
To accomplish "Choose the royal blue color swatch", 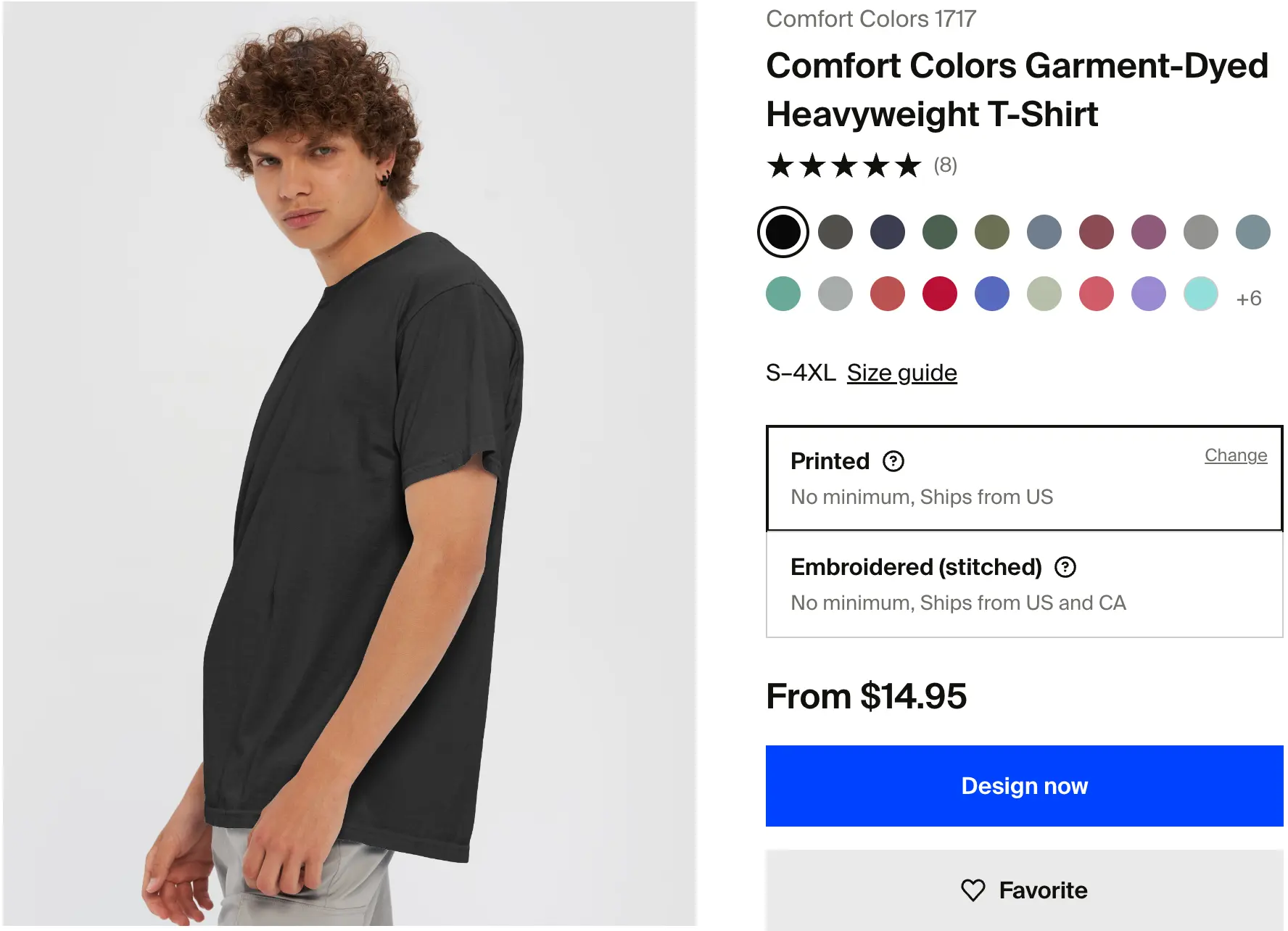I will (x=992, y=294).
